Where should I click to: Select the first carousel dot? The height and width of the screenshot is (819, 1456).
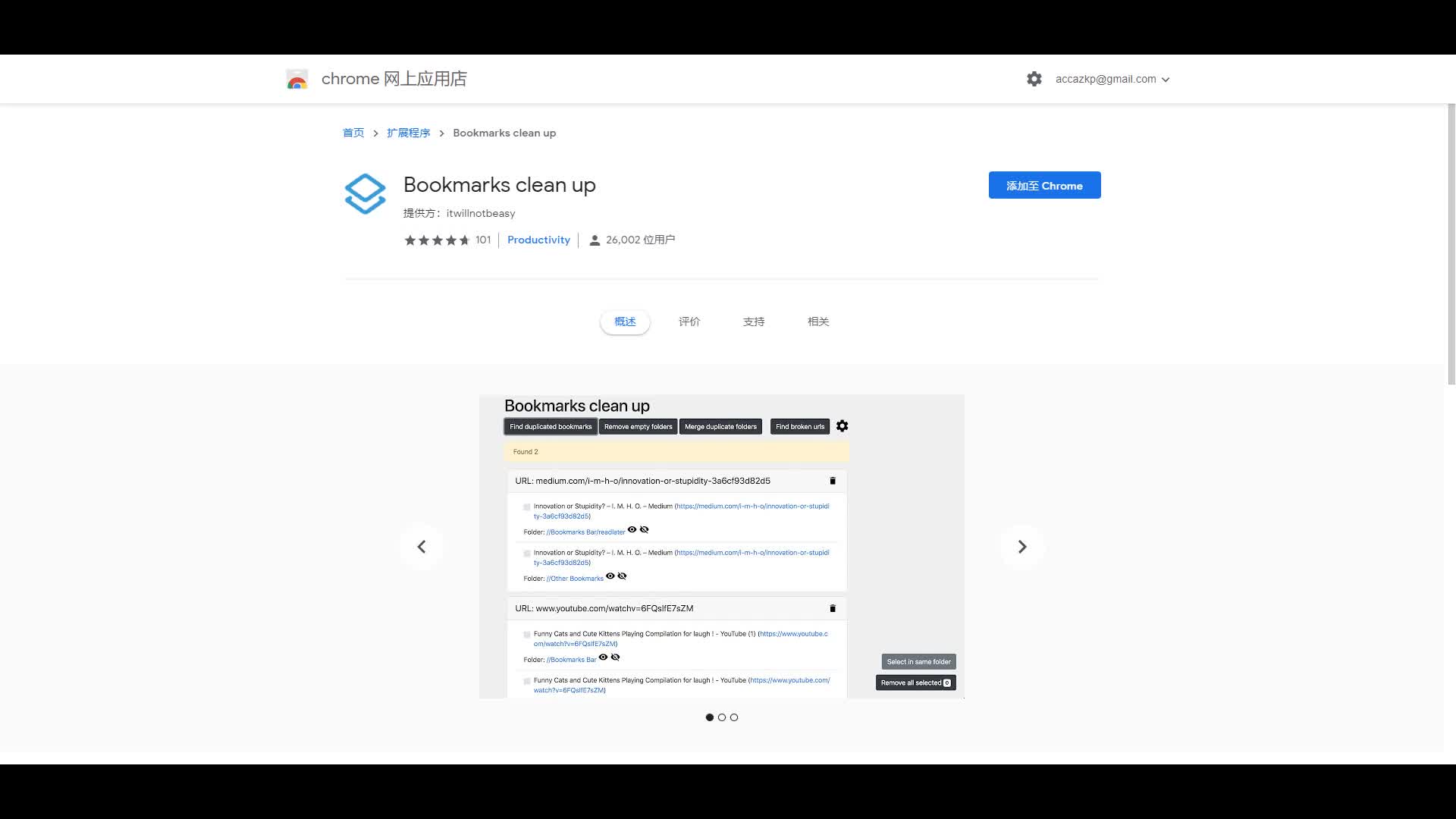pyautogui.click(x=710, y=717)
